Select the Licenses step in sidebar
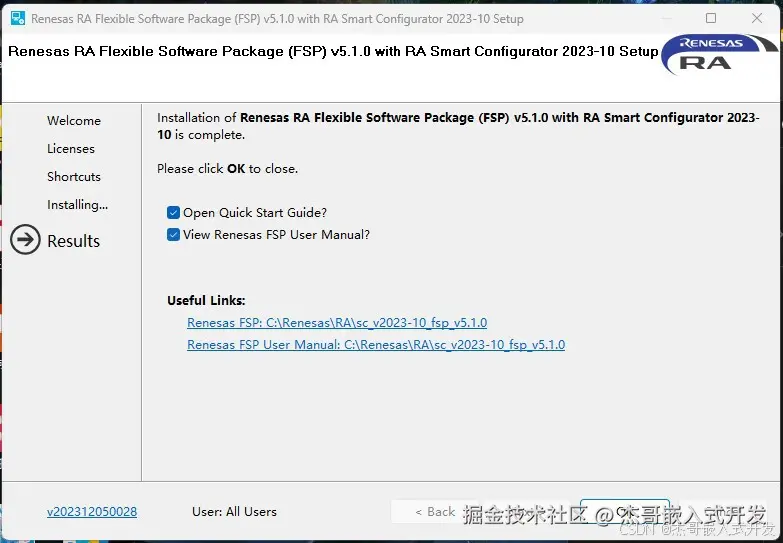The height and width of the screenshot is (543, 783). (71, 148)
